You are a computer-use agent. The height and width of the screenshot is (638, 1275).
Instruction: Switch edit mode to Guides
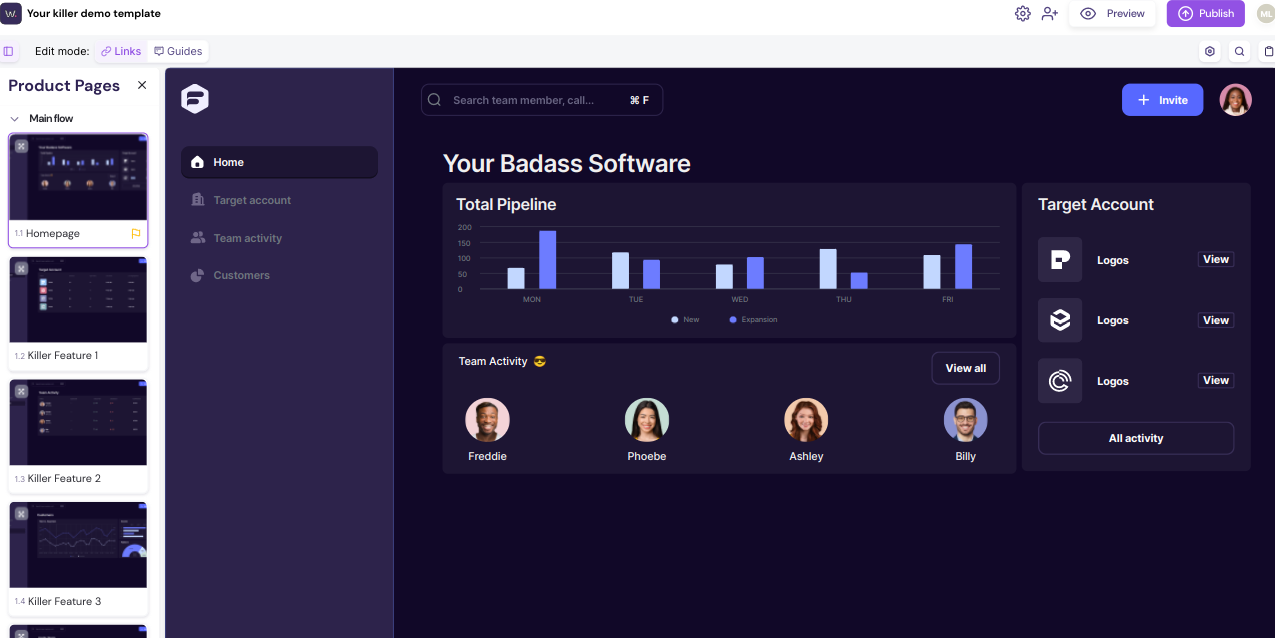[178, 51]
